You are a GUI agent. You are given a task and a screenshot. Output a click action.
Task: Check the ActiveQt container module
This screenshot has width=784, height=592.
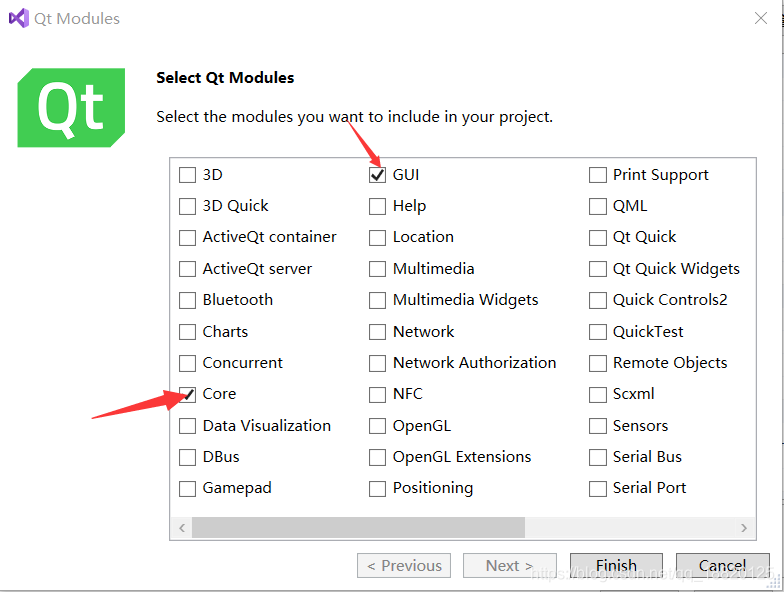pos(188,238)
